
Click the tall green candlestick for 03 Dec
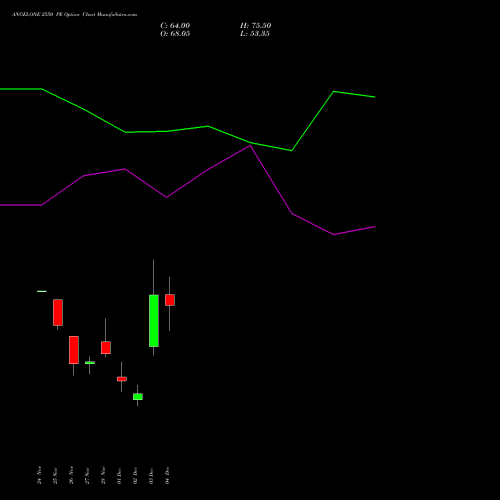154,321
